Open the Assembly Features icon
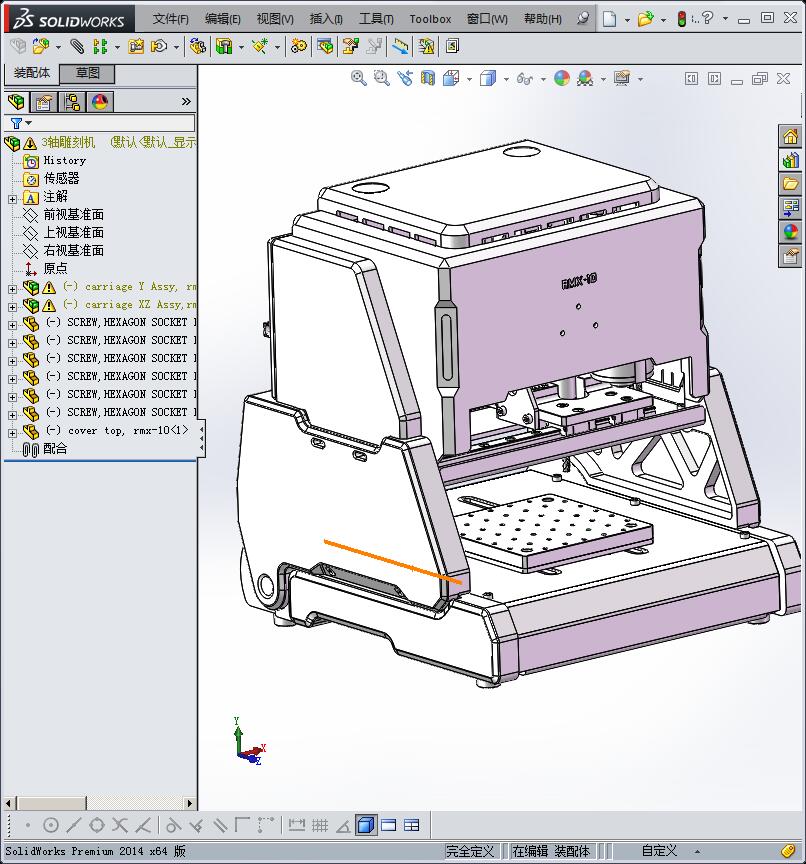 (x=224, y=46)
